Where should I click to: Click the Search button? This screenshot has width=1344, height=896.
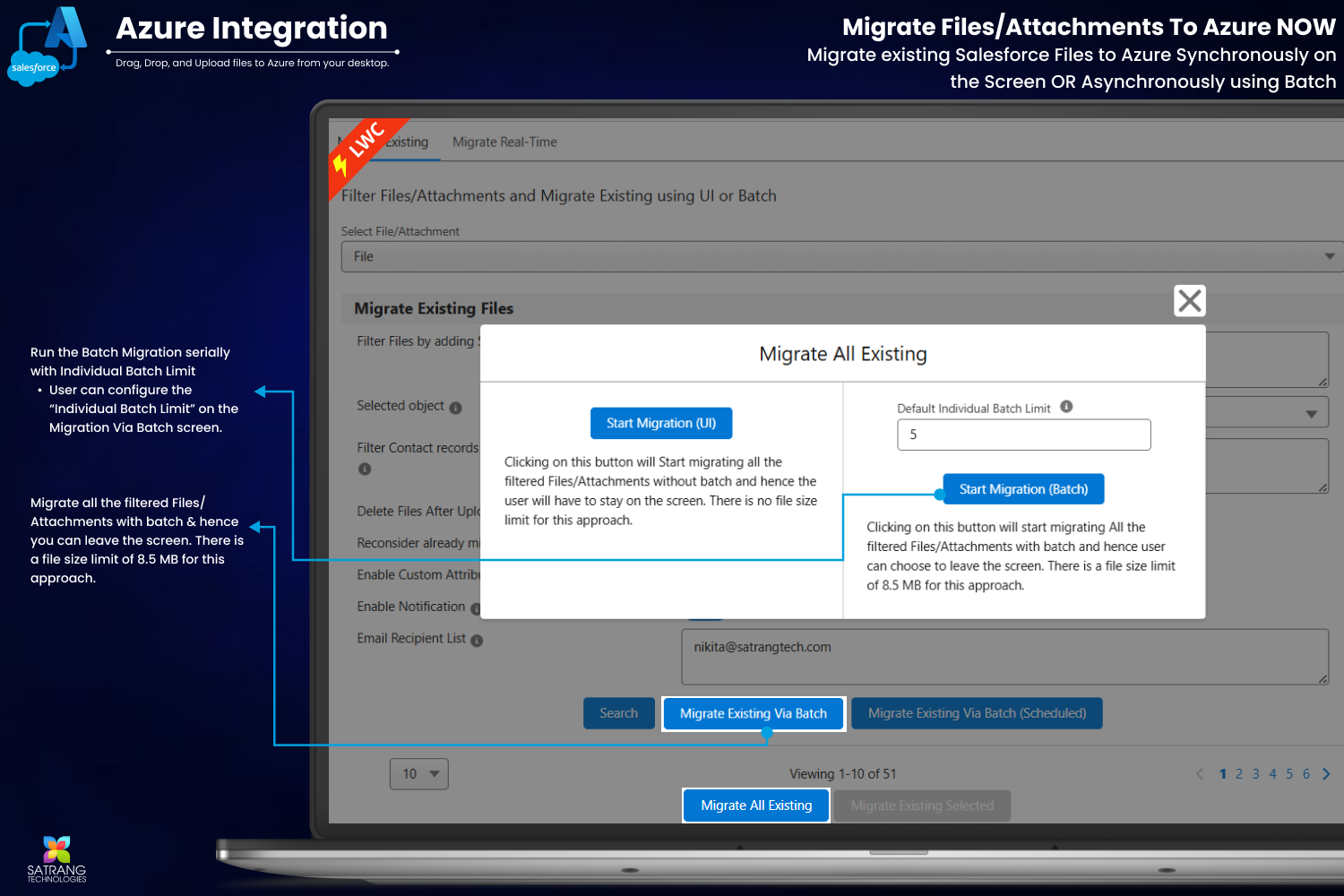[619, 713]
